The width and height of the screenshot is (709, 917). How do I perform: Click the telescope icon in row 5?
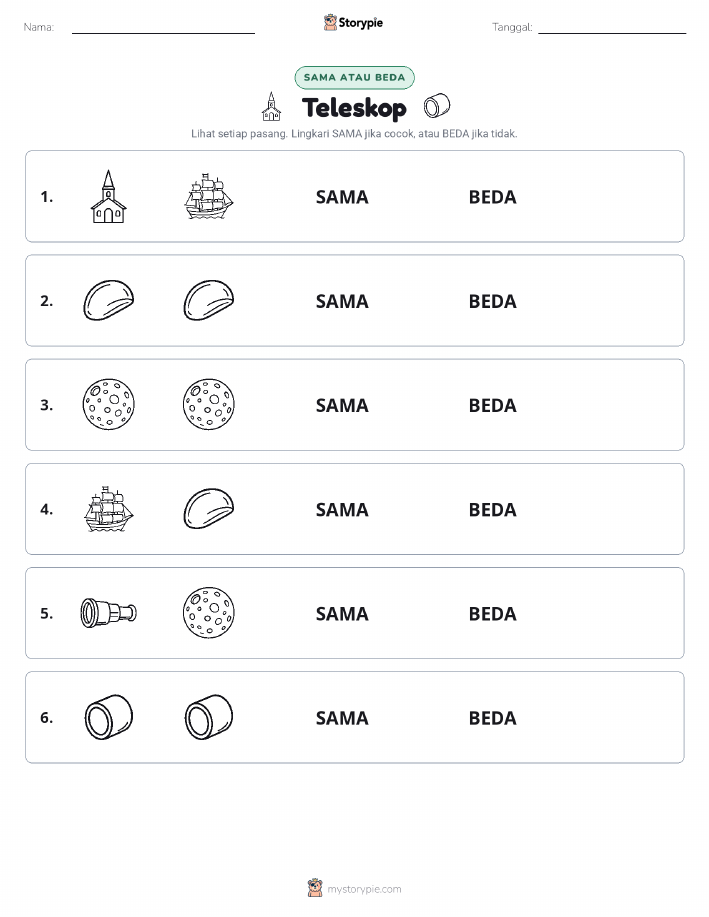click(x=109, y=613)
